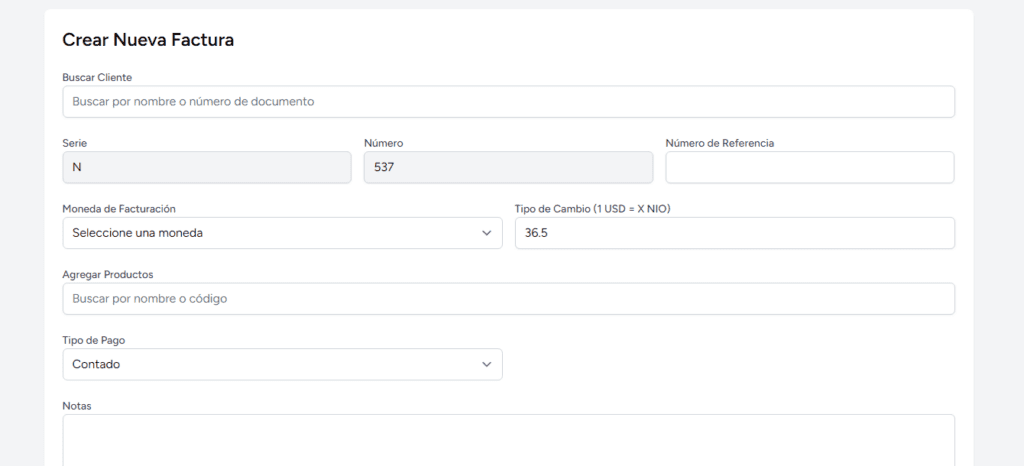This screenshot has height=466, width=1024.
Task: Click the Serie field containing N
Action: coord(207,168)
